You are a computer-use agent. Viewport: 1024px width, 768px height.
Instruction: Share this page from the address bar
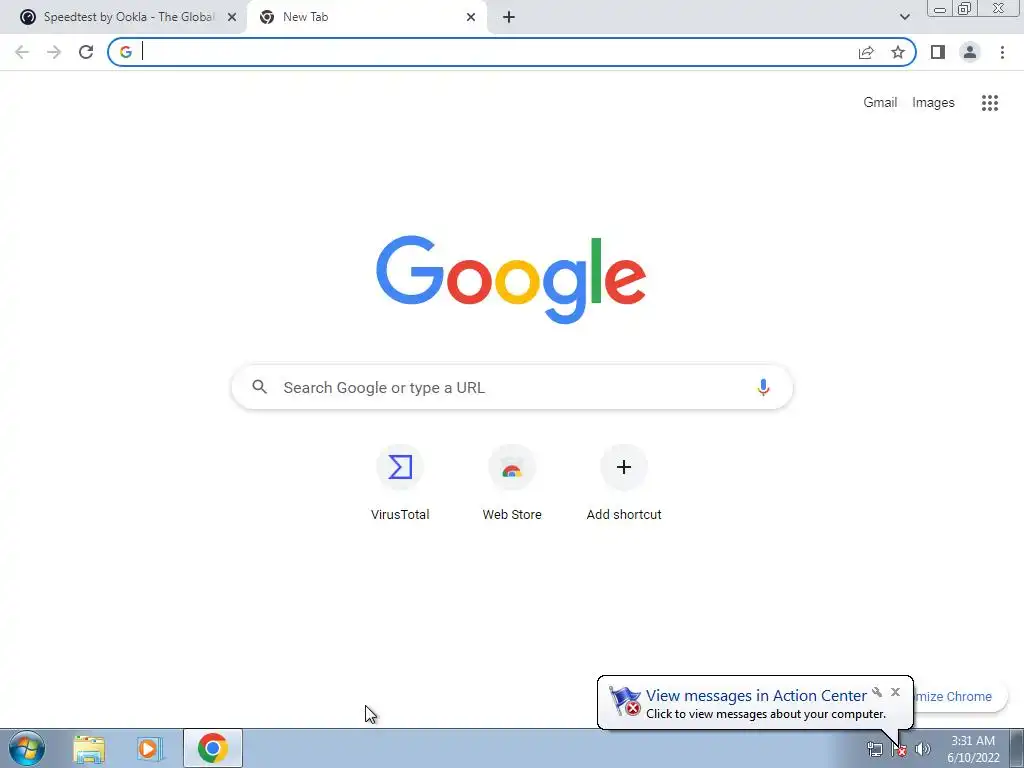click(866, 52)
